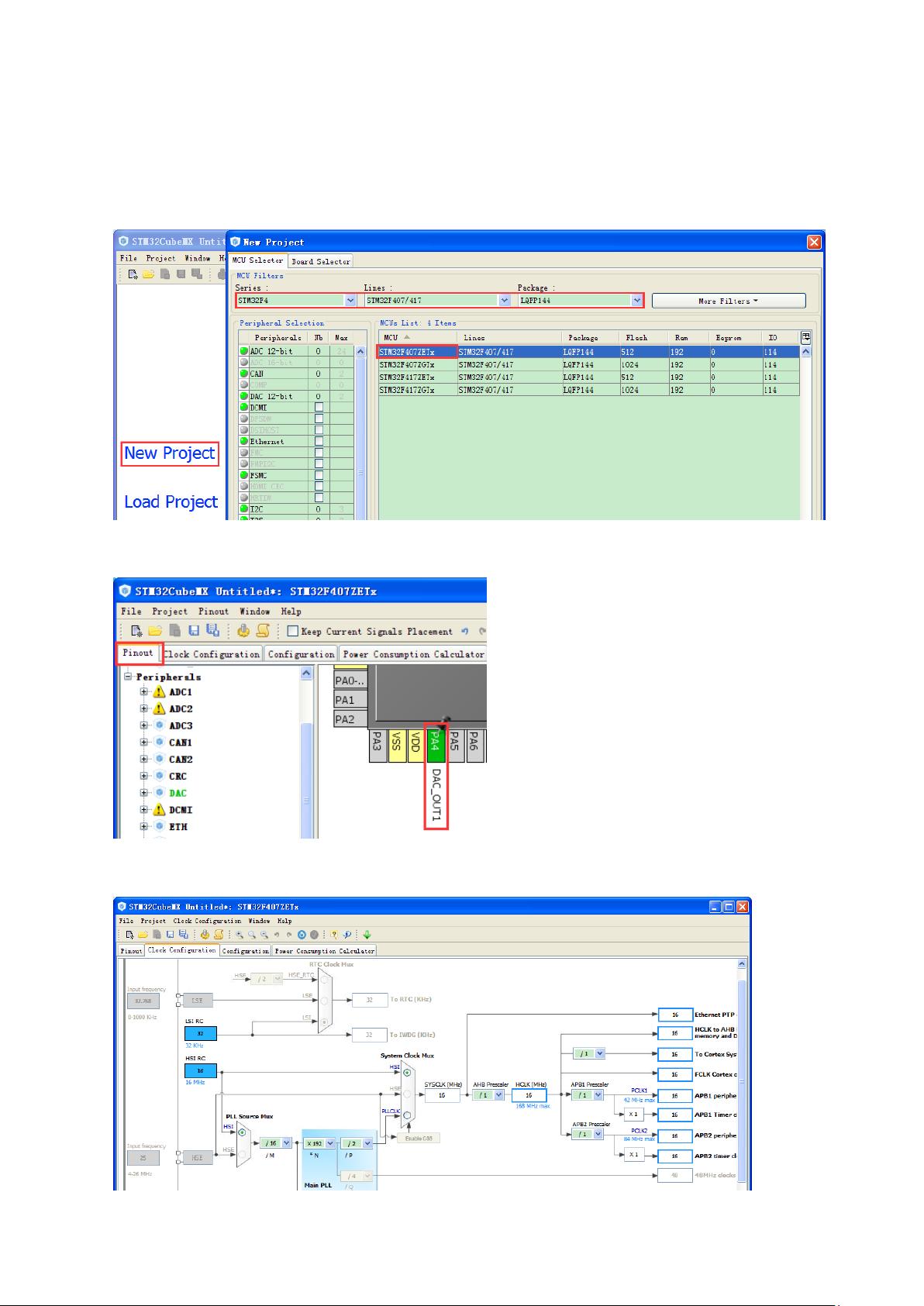Click the save-as icon in Pinout window toolbar
The image size is (924, 1306).
213,631
